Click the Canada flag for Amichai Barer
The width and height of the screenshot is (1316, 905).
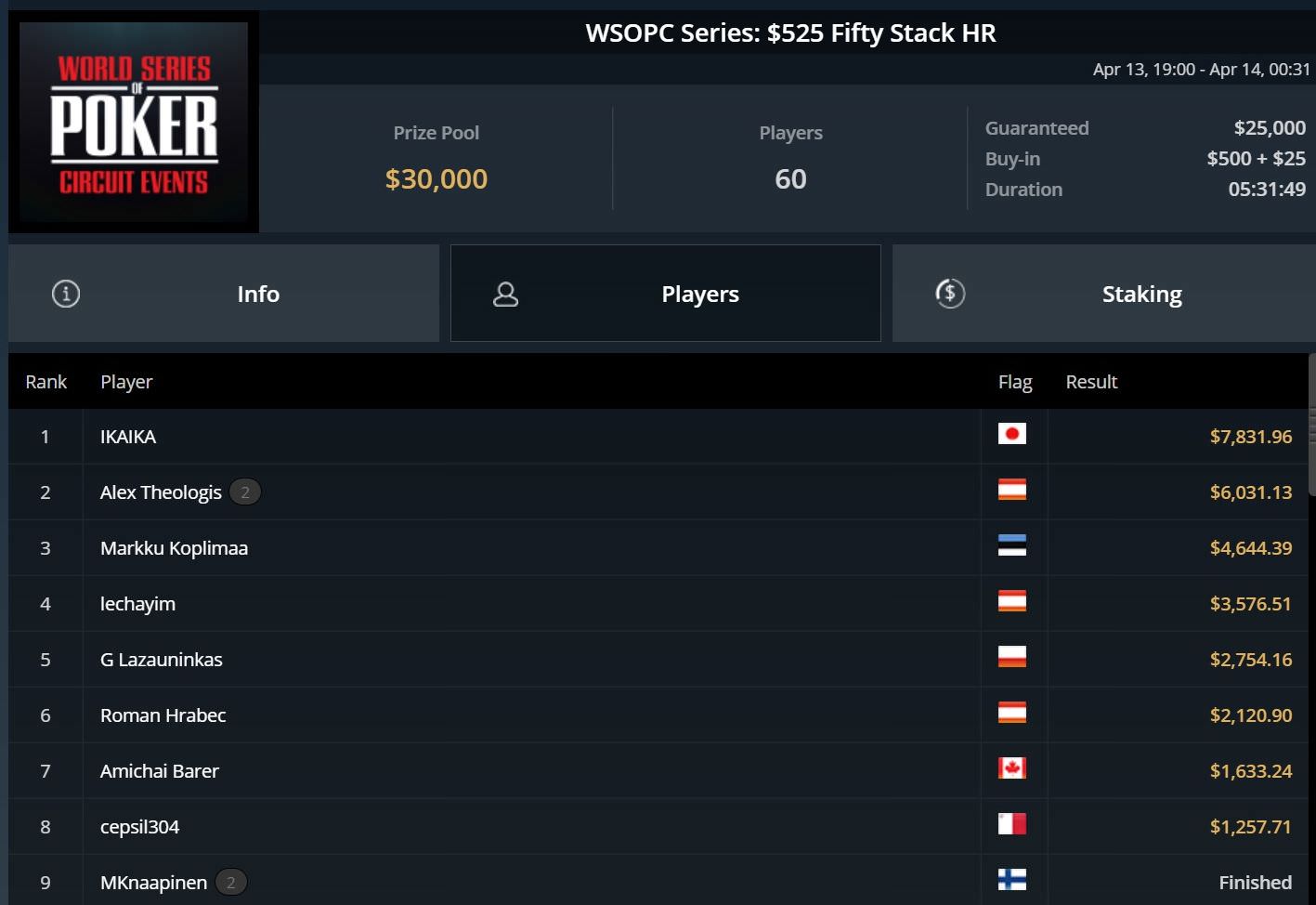(1012, 768)
